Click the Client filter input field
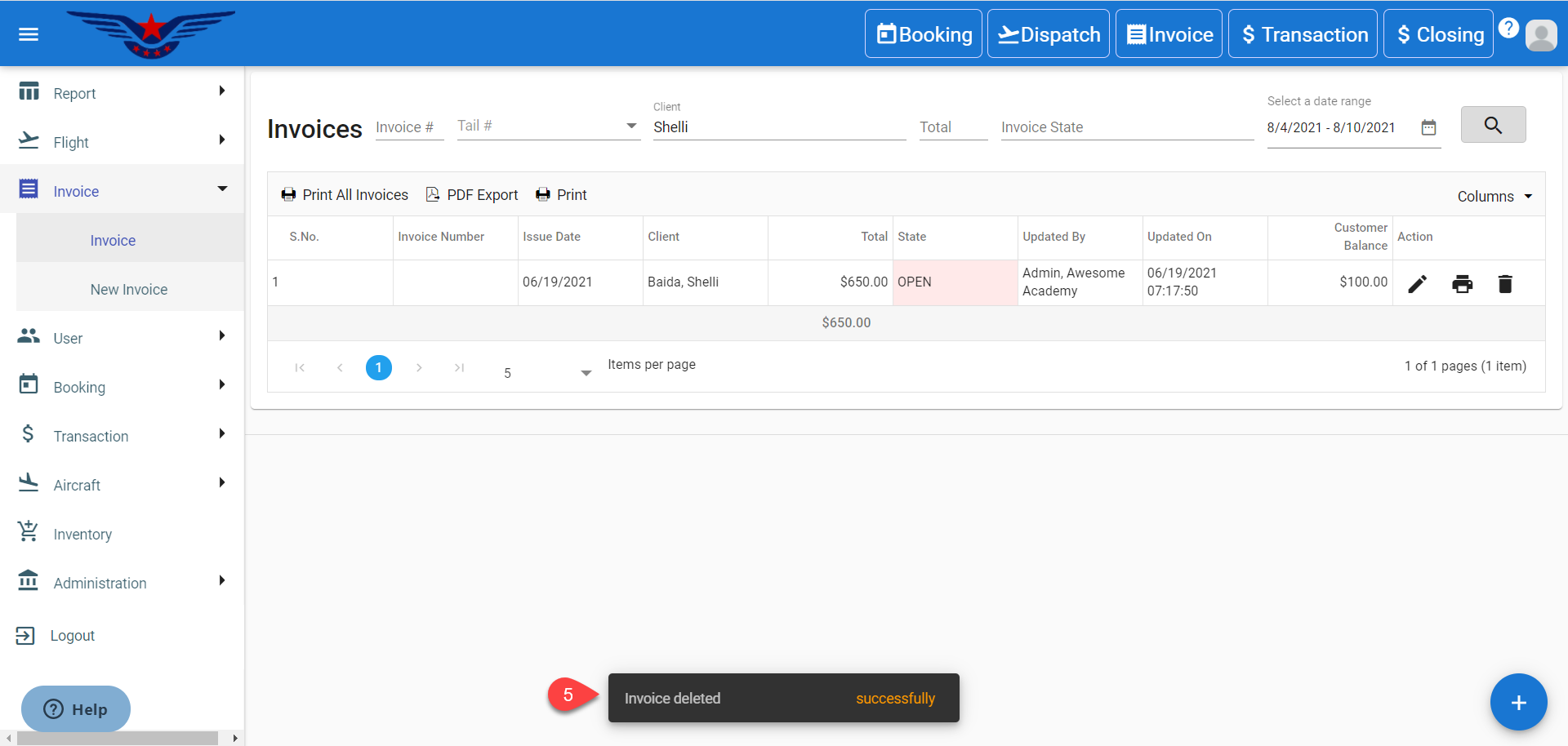This screenshot has width=1568, height=746. (778, 127)
